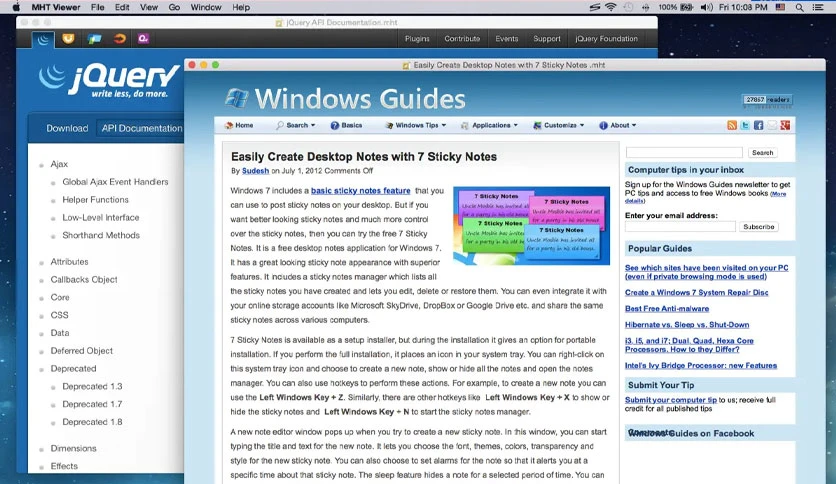Open Basics in Windows Guides nav

(x=346, y=125)
